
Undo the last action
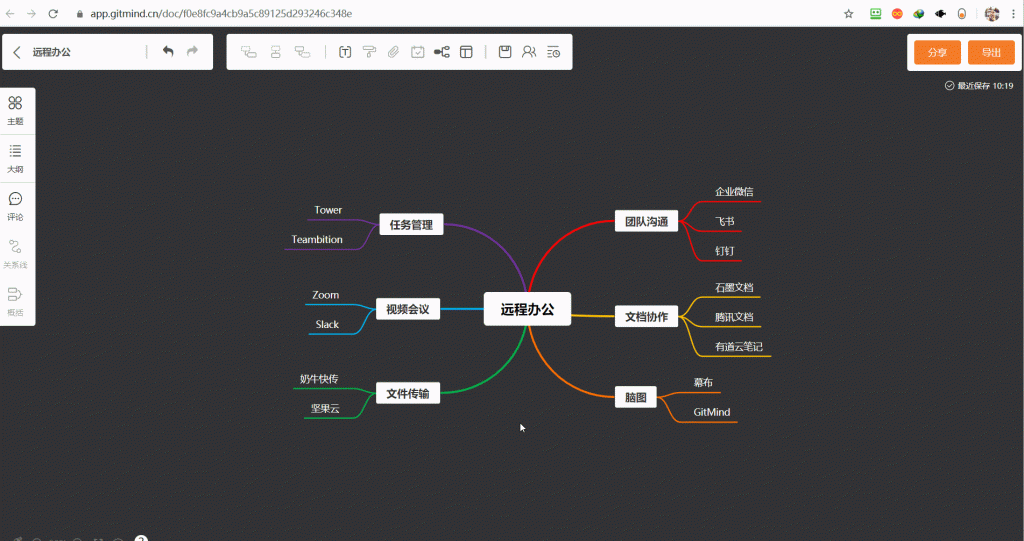(168, 52)
